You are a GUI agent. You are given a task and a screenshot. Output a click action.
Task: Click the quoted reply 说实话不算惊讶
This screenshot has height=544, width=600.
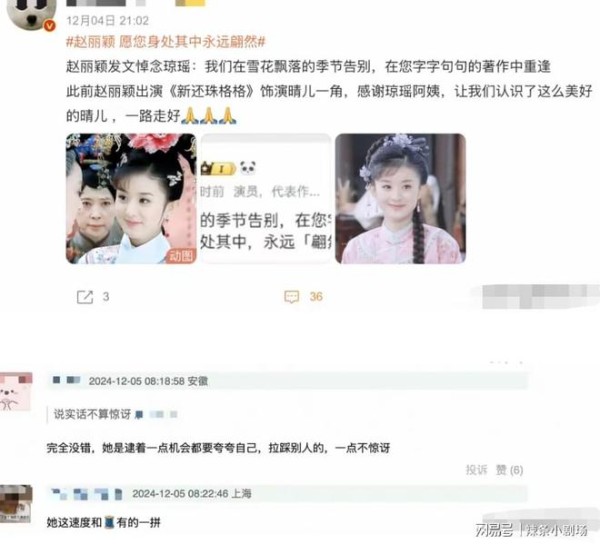click(x=92, y=414)
